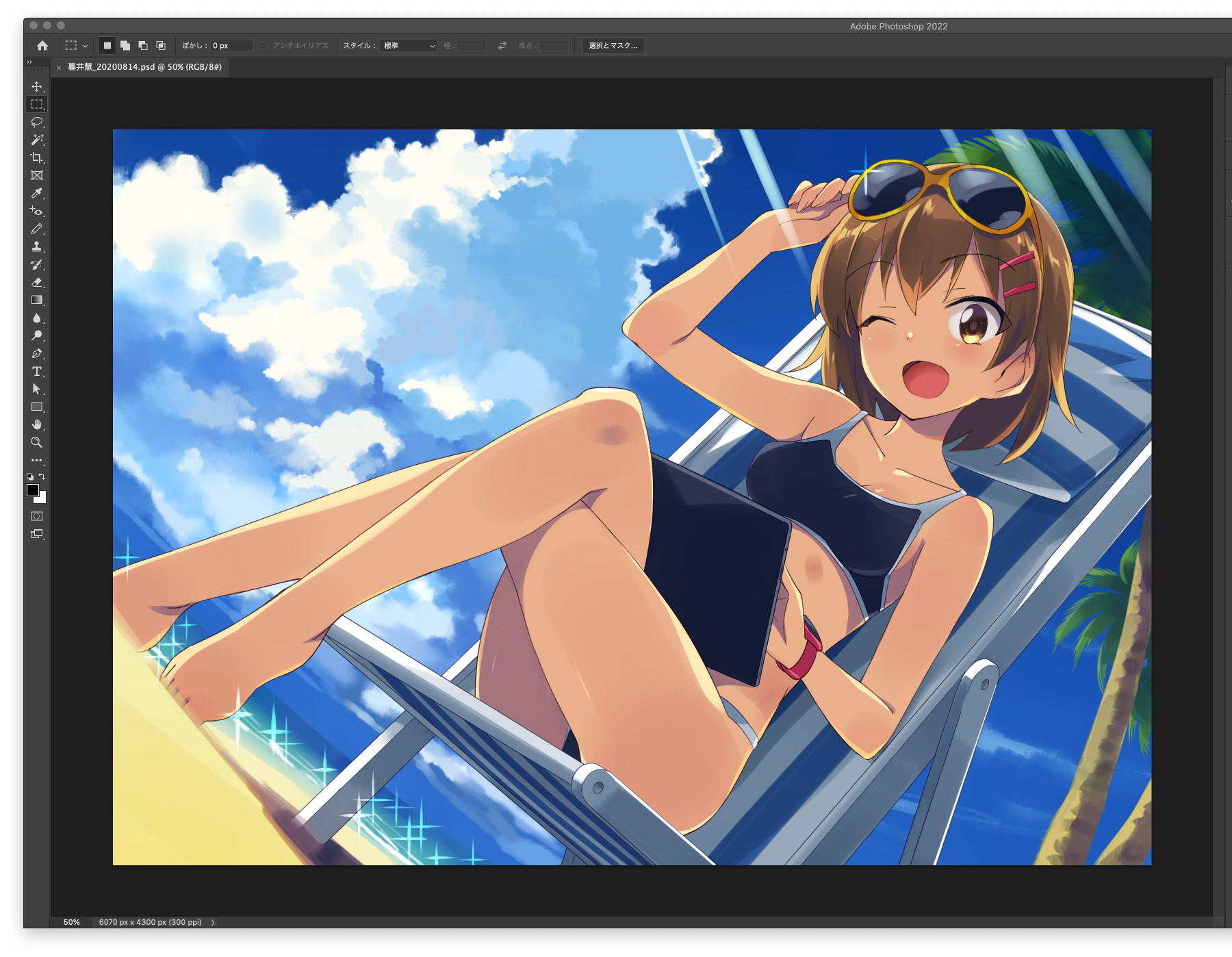The image size is (1232, 957).
Task: Toggle Quick Mask mode
Action: click(37, 516)
